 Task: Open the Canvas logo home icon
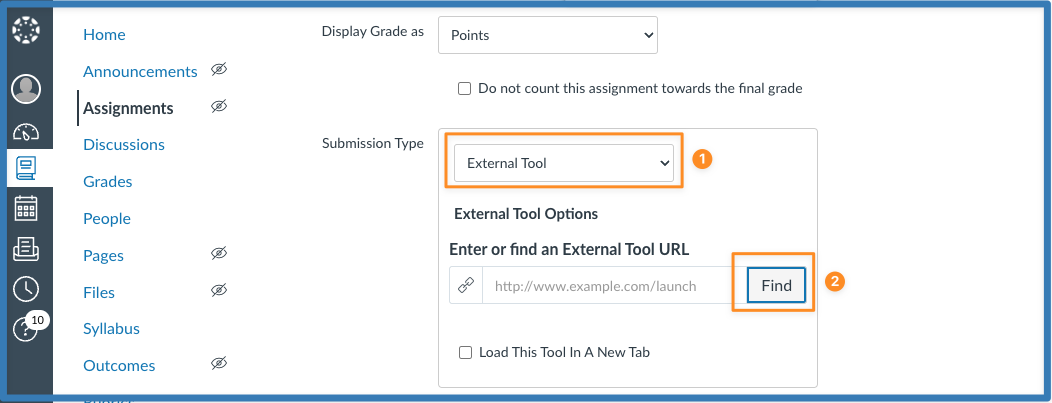26,31
